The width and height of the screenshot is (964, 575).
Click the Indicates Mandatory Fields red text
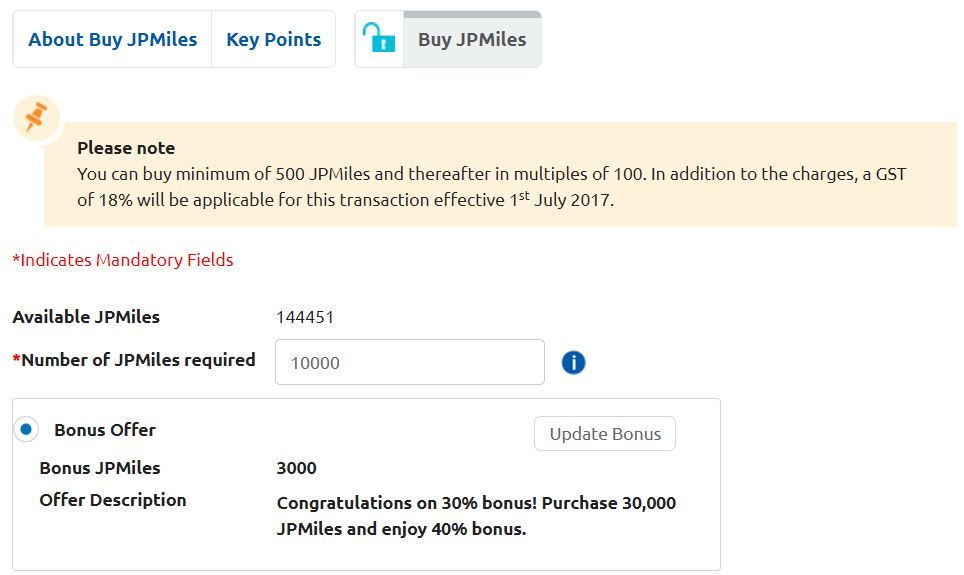tap(123, 260)
